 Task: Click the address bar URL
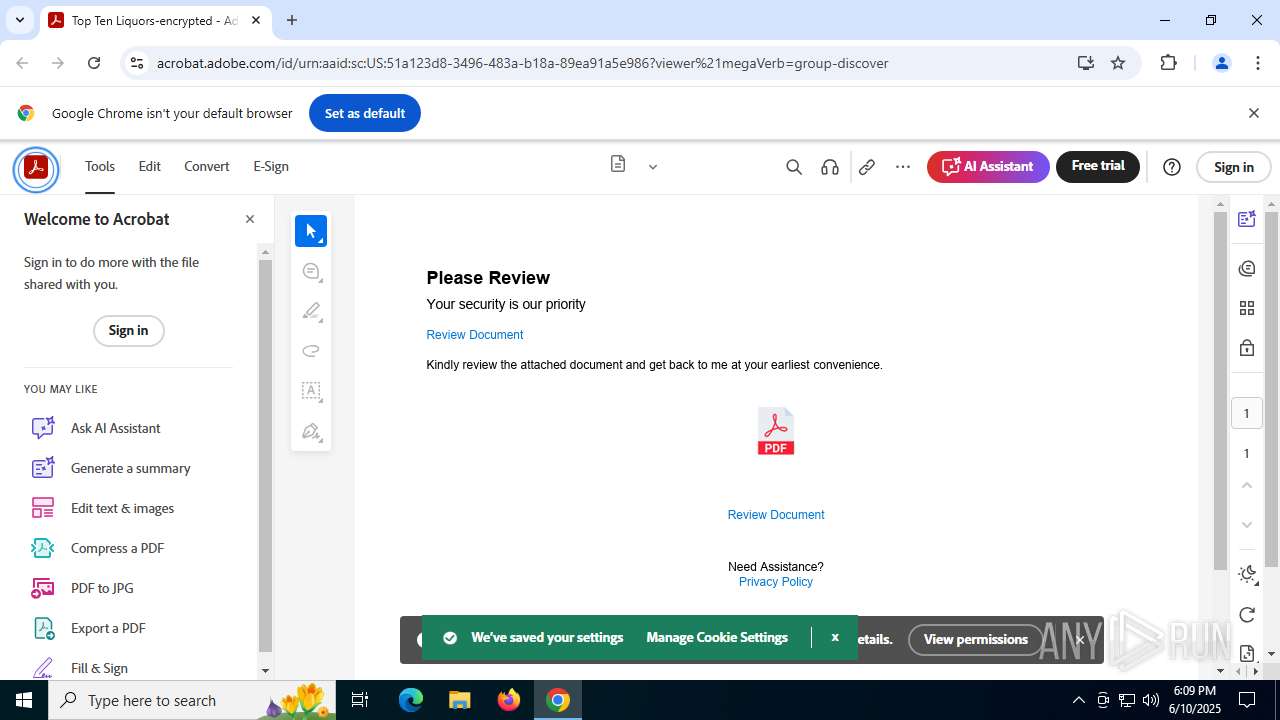click(522, 63)
